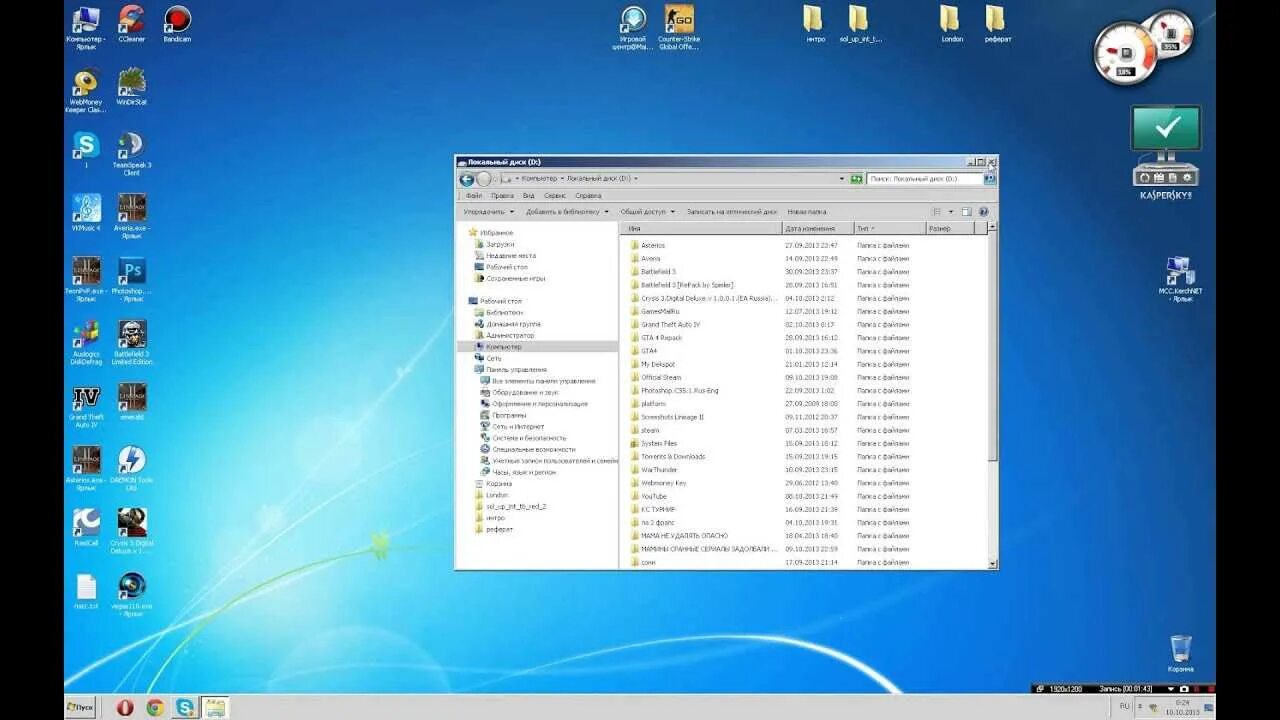
Task: Select Панель управления in the navigation tree
Action: pos(510,369)
